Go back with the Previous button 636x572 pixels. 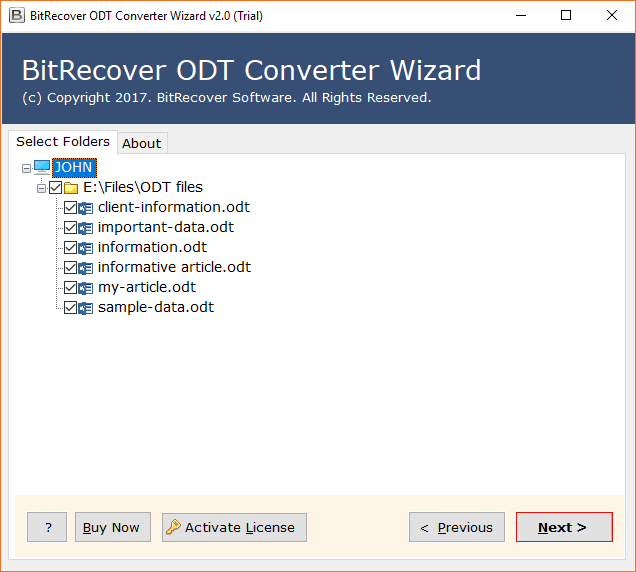(x=457, y=527)
